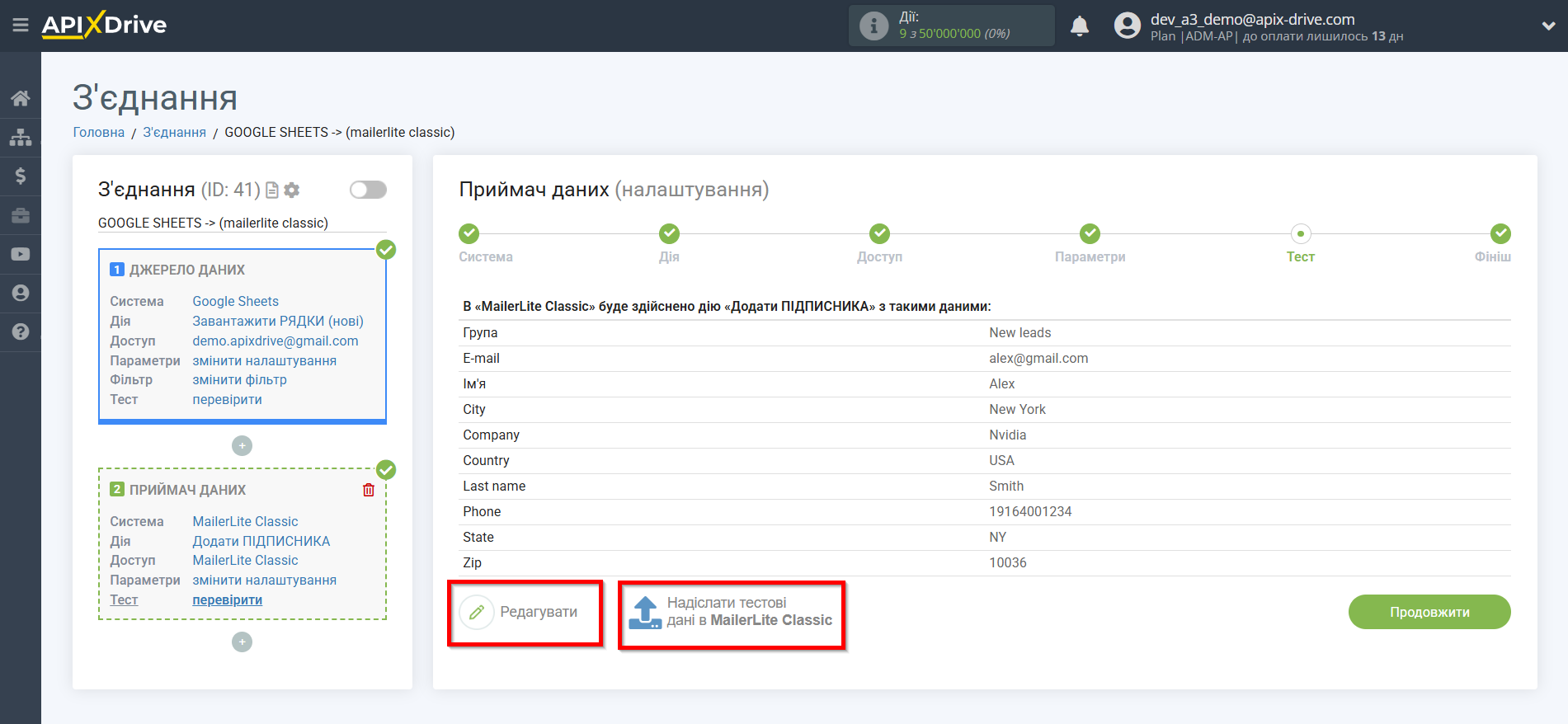Viewport: 1568px width, 724px height.
Task: Click the Smith last name value
Action: pyautogui.click(x=1006, y=487)
